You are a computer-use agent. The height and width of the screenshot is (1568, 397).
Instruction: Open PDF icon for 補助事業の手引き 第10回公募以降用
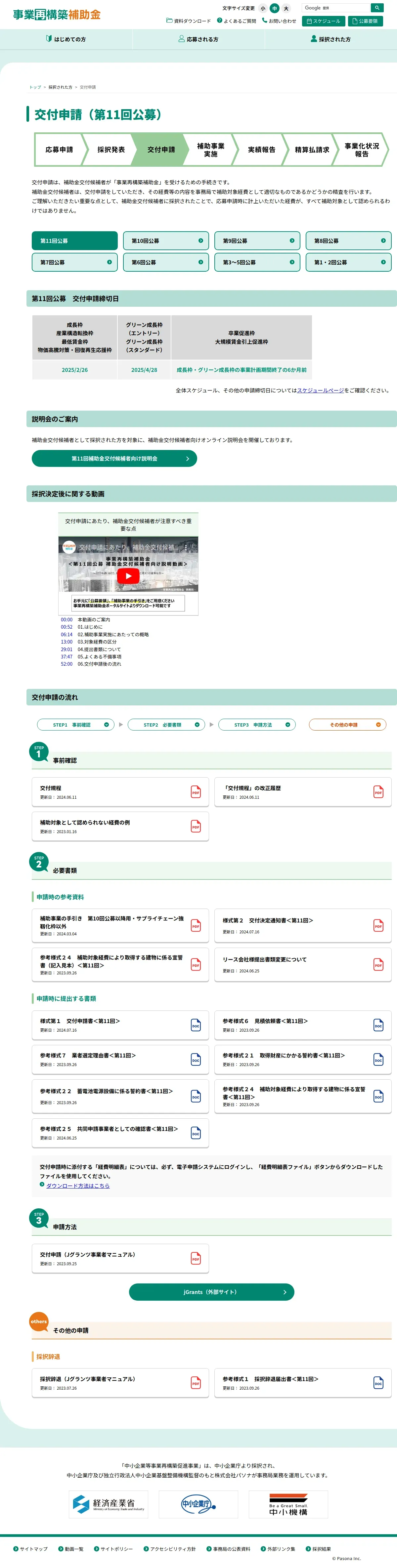pyautogui.click(x=196, y=926)
